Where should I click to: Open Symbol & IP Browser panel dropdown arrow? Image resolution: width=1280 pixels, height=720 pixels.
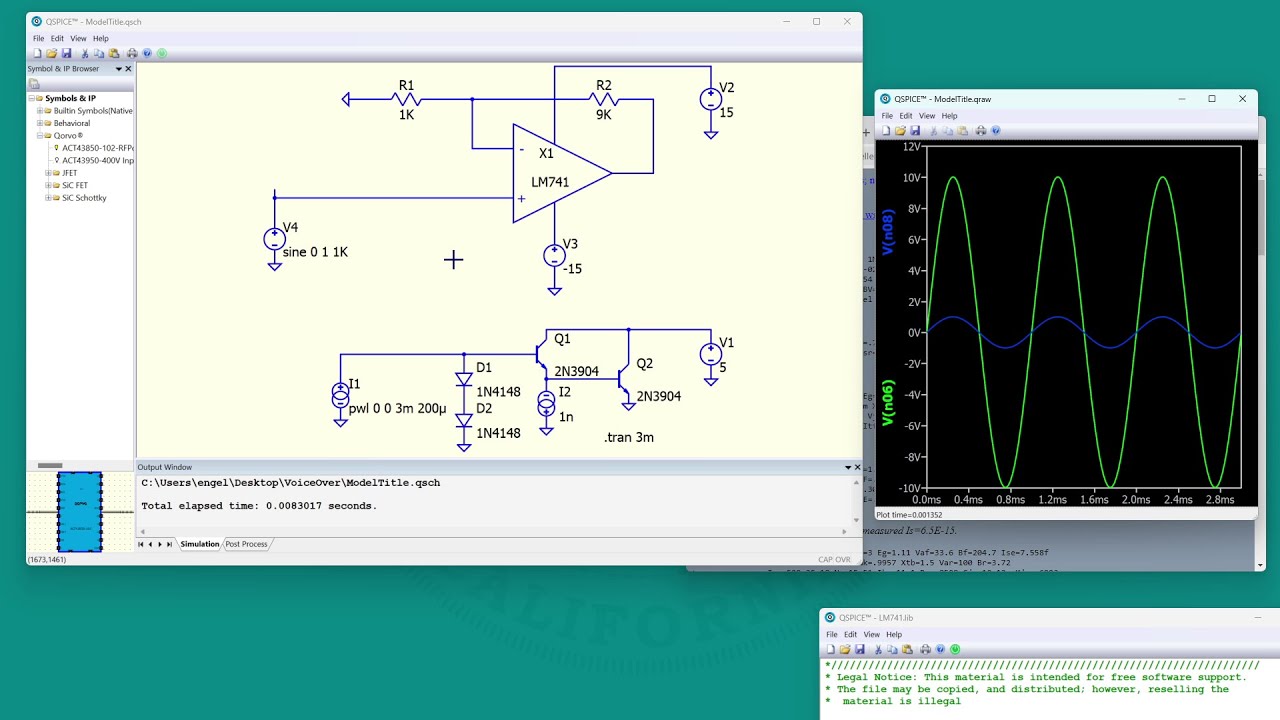118,69
